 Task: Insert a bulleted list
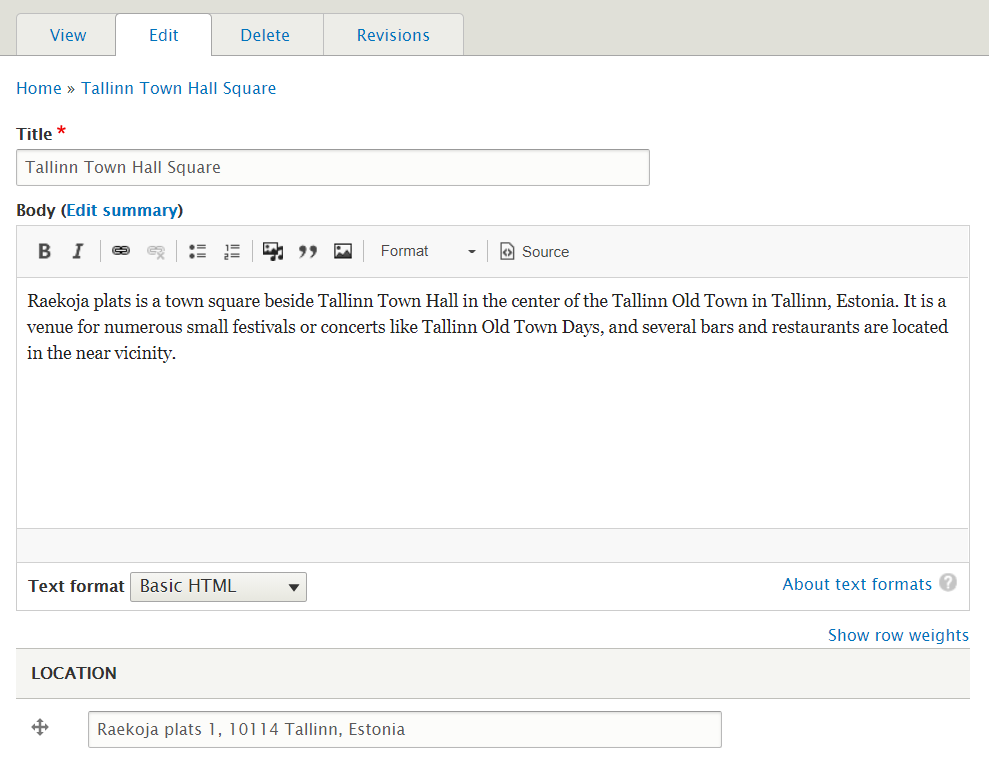pos(197,251)
